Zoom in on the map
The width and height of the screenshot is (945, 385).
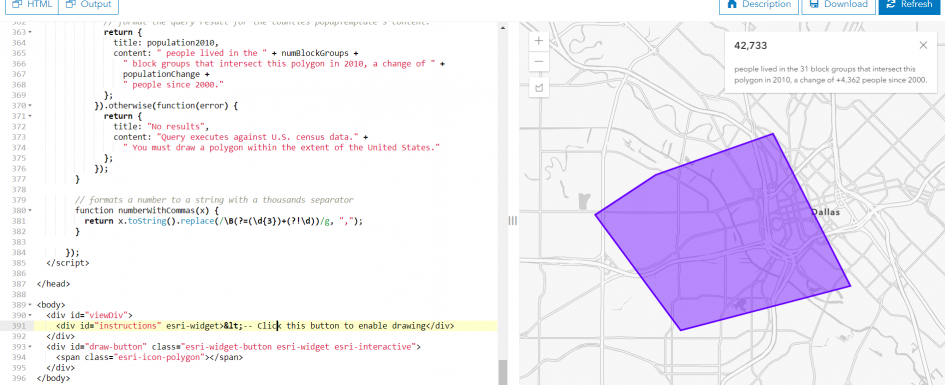(x=538, y=41)
